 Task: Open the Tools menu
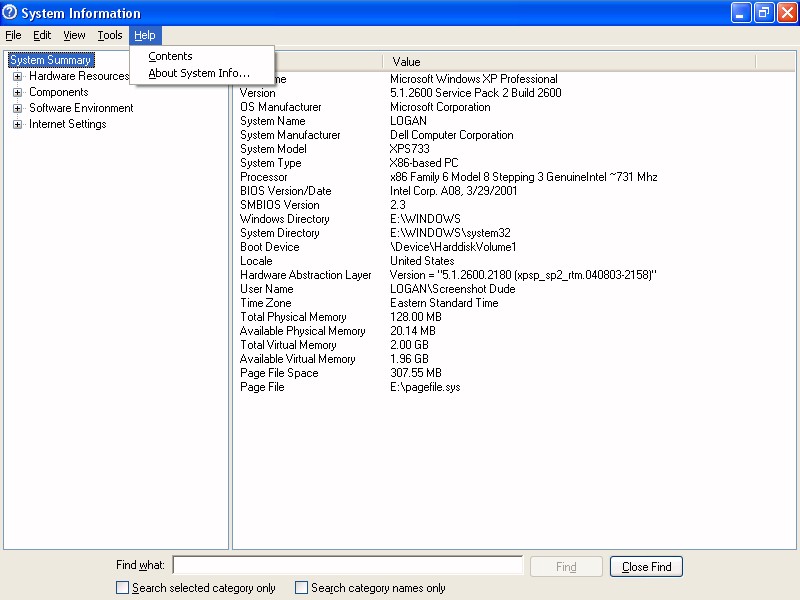pyautogui.click(x=110, y=35)
